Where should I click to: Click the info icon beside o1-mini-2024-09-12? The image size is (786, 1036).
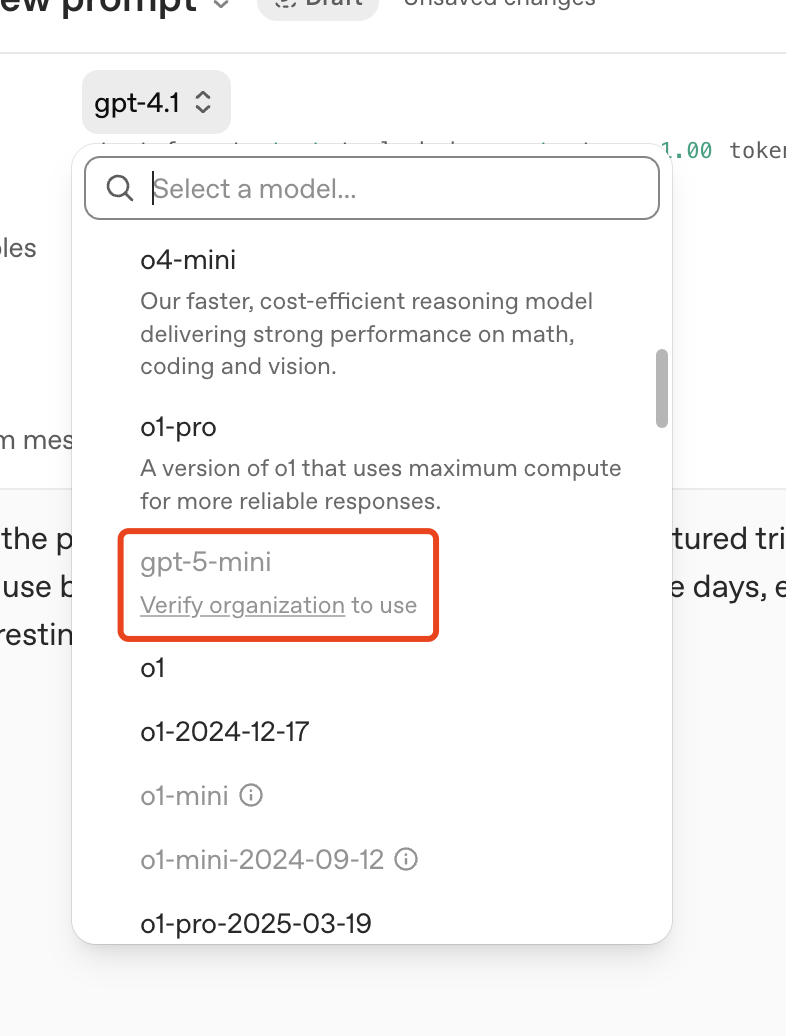click(x=406, y=859)
